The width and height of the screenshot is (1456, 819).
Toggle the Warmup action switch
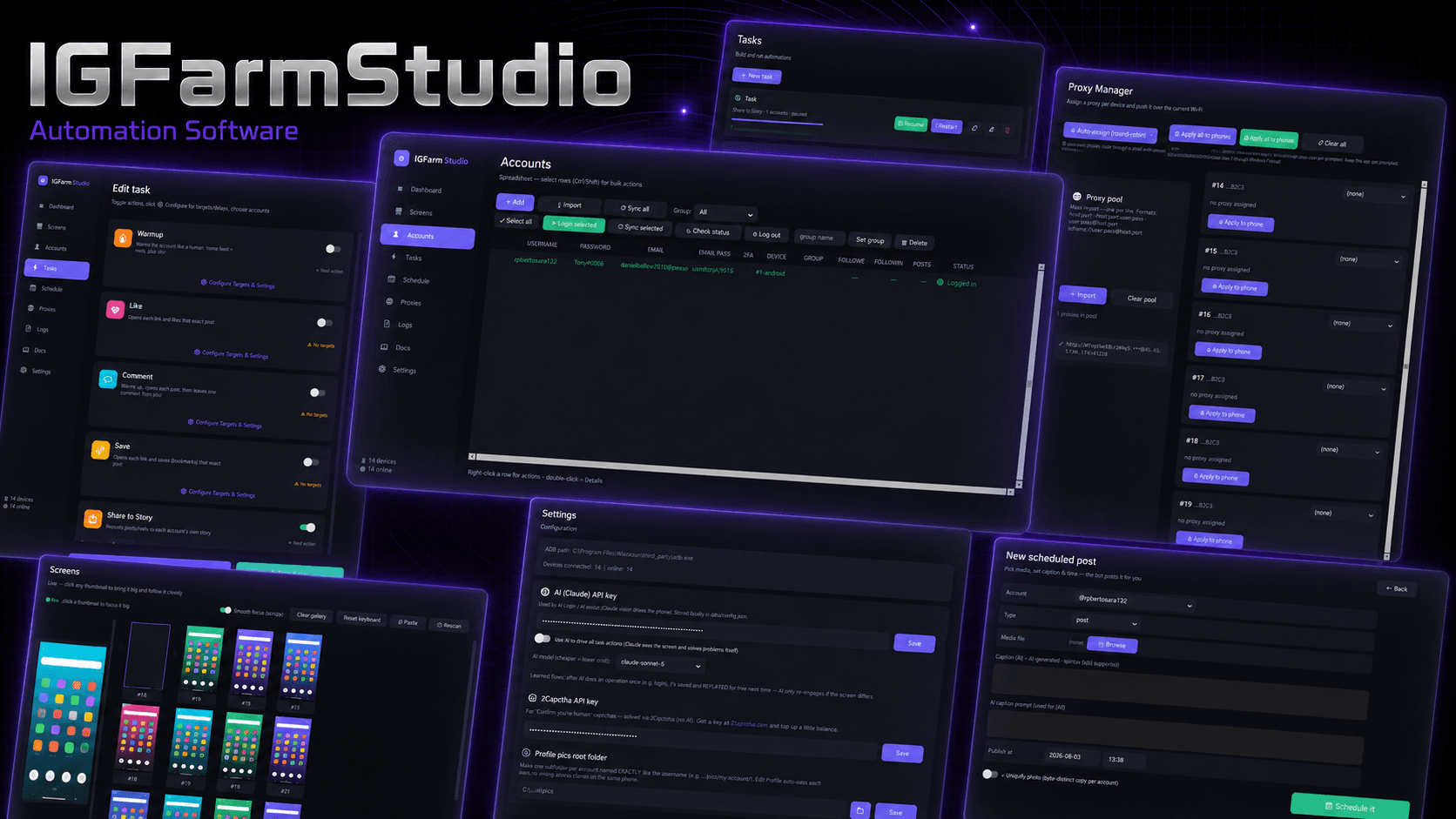[x=332, y=249]
